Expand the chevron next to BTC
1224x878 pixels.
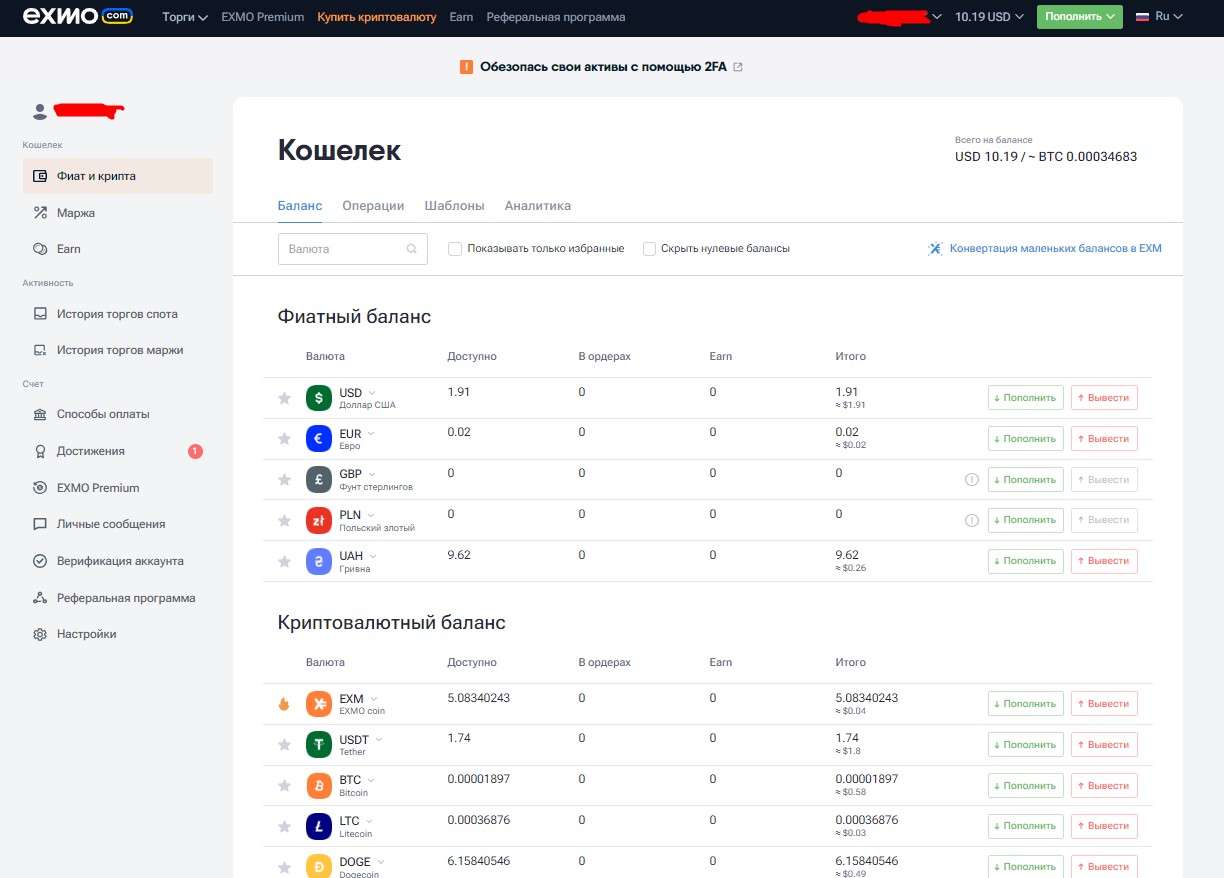click(371, 780)
